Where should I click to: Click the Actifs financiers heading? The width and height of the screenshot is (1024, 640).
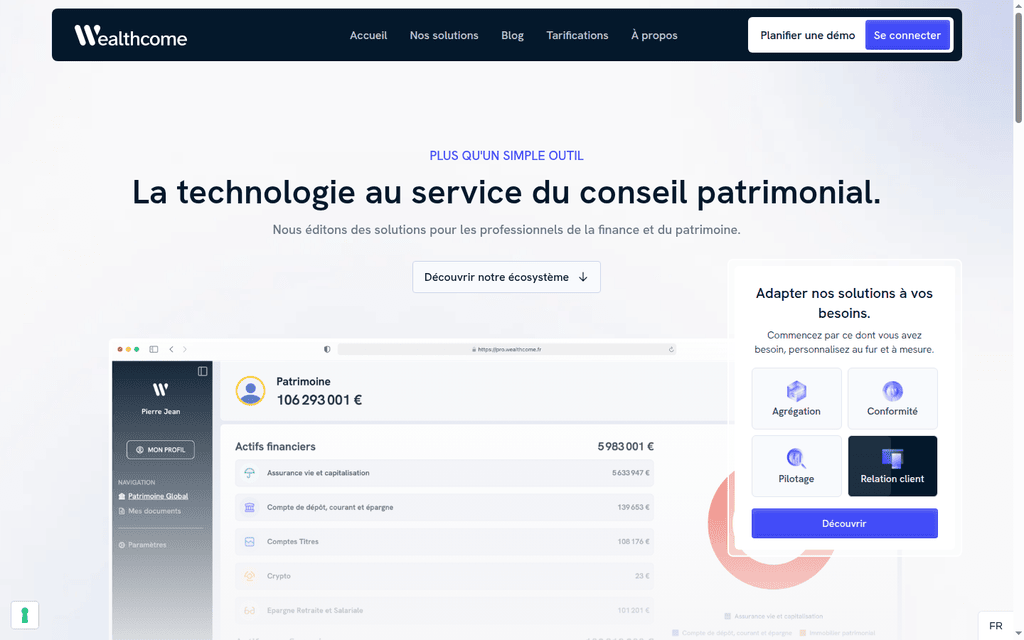point(275,447)
